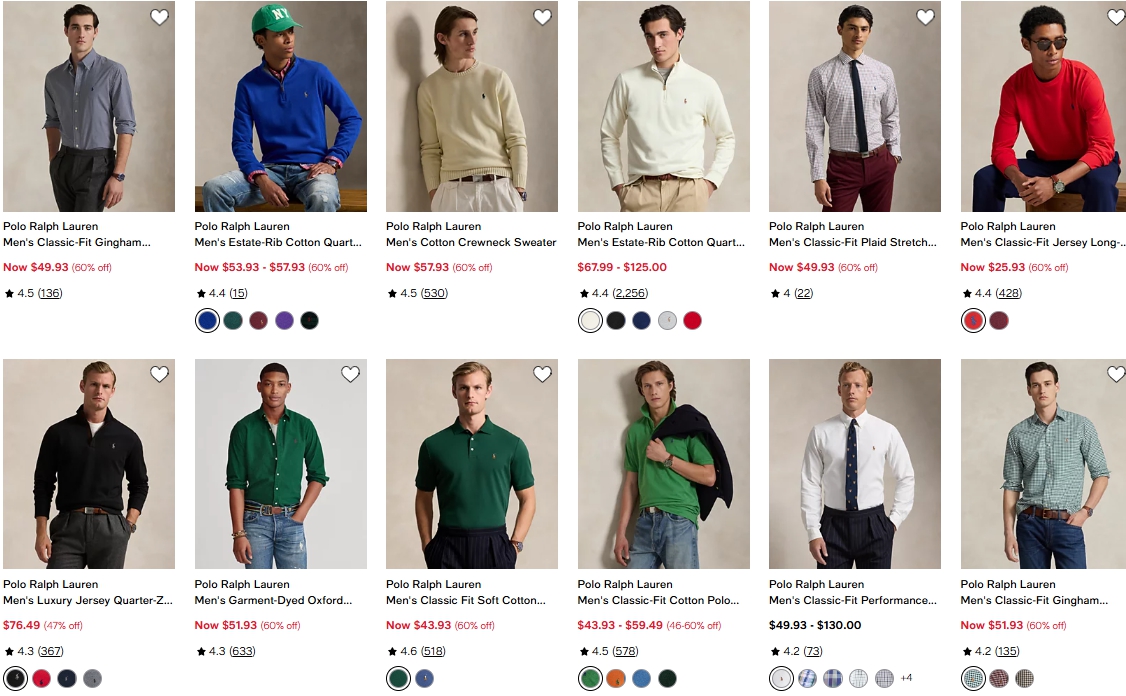Image resolution: width=1126 pixels, height=696 pixels.
Task: Heart the green Garment-Dyed Oxford shirt
Action: point(350,374)
